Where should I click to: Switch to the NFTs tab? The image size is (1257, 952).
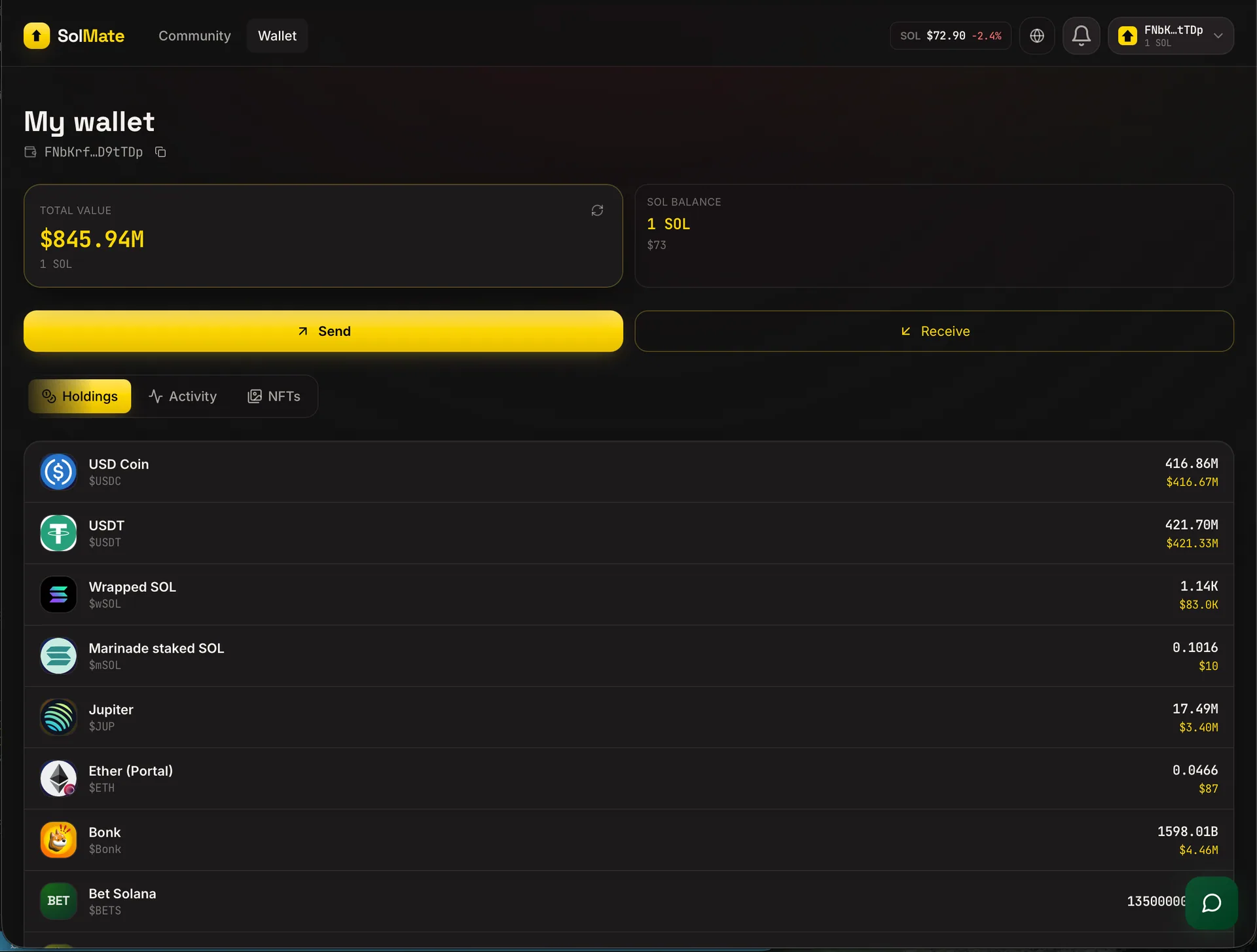(274, 396)
